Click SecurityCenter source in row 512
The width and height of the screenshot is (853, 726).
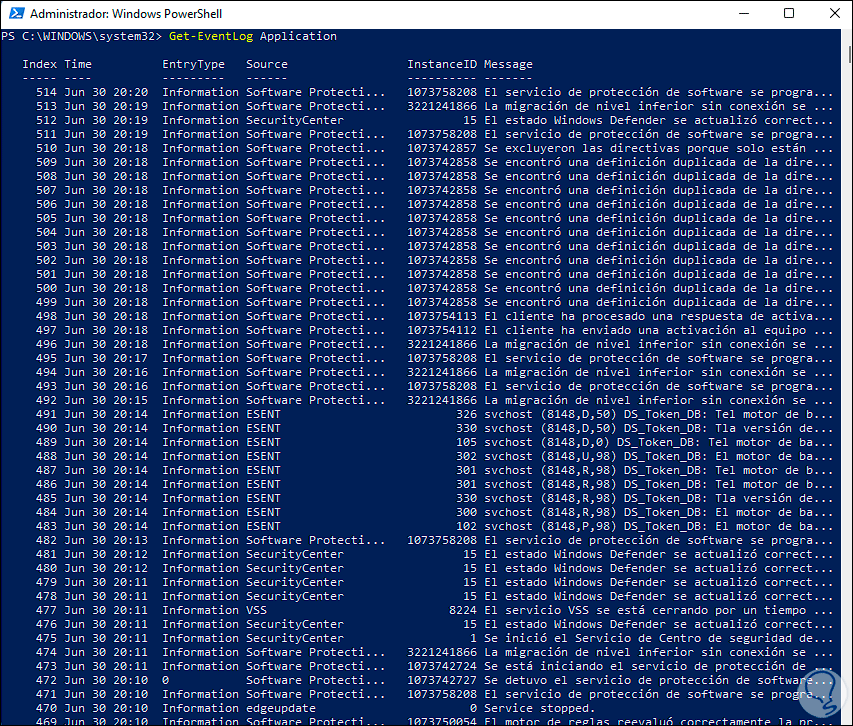[295, 120]
